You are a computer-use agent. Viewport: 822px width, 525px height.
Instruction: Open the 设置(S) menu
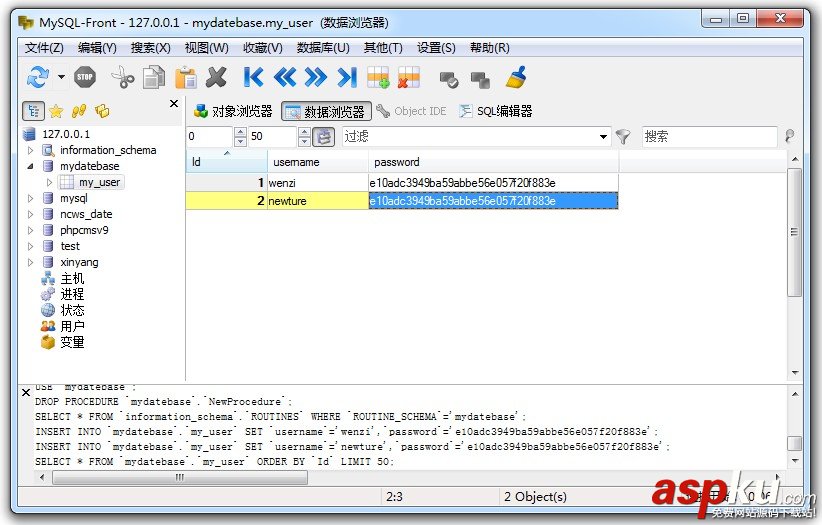coord(436,48)
